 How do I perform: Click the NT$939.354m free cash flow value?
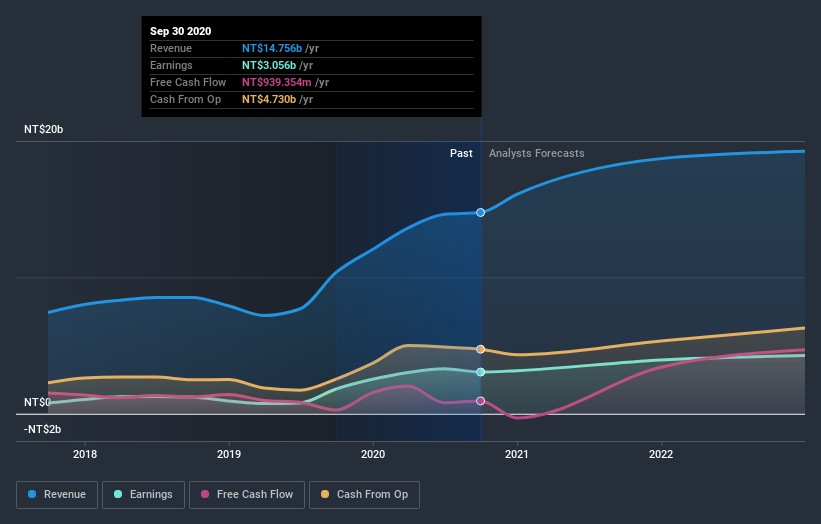[276, 82]
